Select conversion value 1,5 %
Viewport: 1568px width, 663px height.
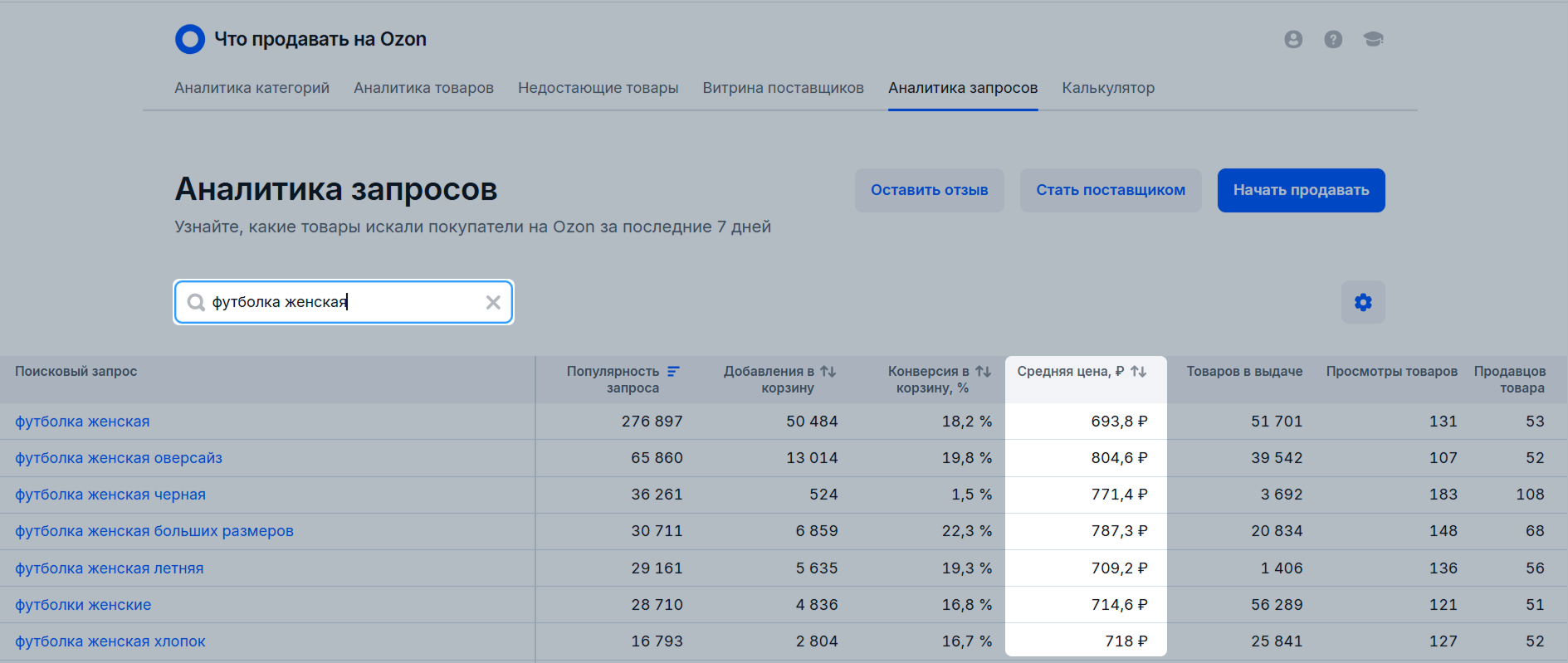point(972,495)
